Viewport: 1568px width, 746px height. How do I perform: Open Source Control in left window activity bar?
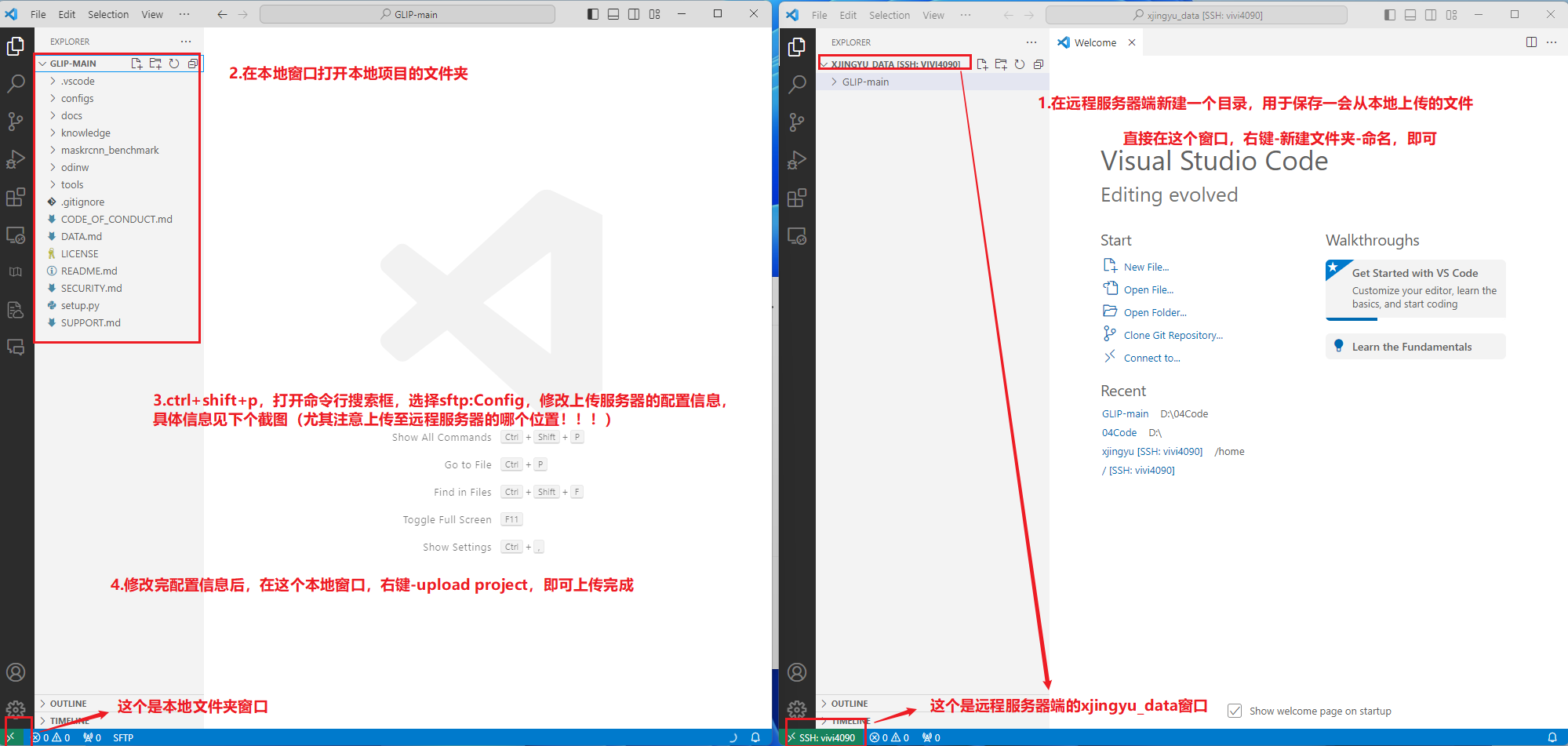[16, 121]
